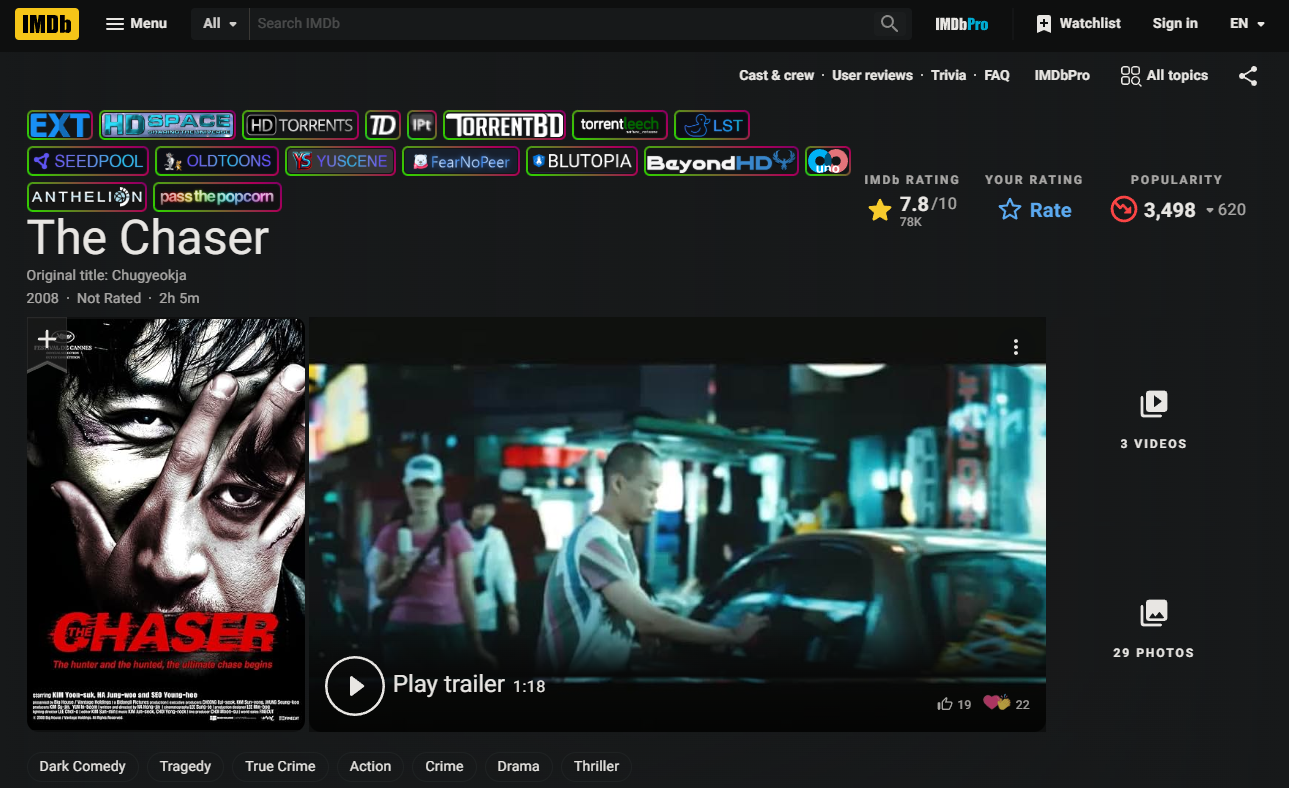
Task: Expand the All search category dropdown
Action: click(x=220, y=23)
